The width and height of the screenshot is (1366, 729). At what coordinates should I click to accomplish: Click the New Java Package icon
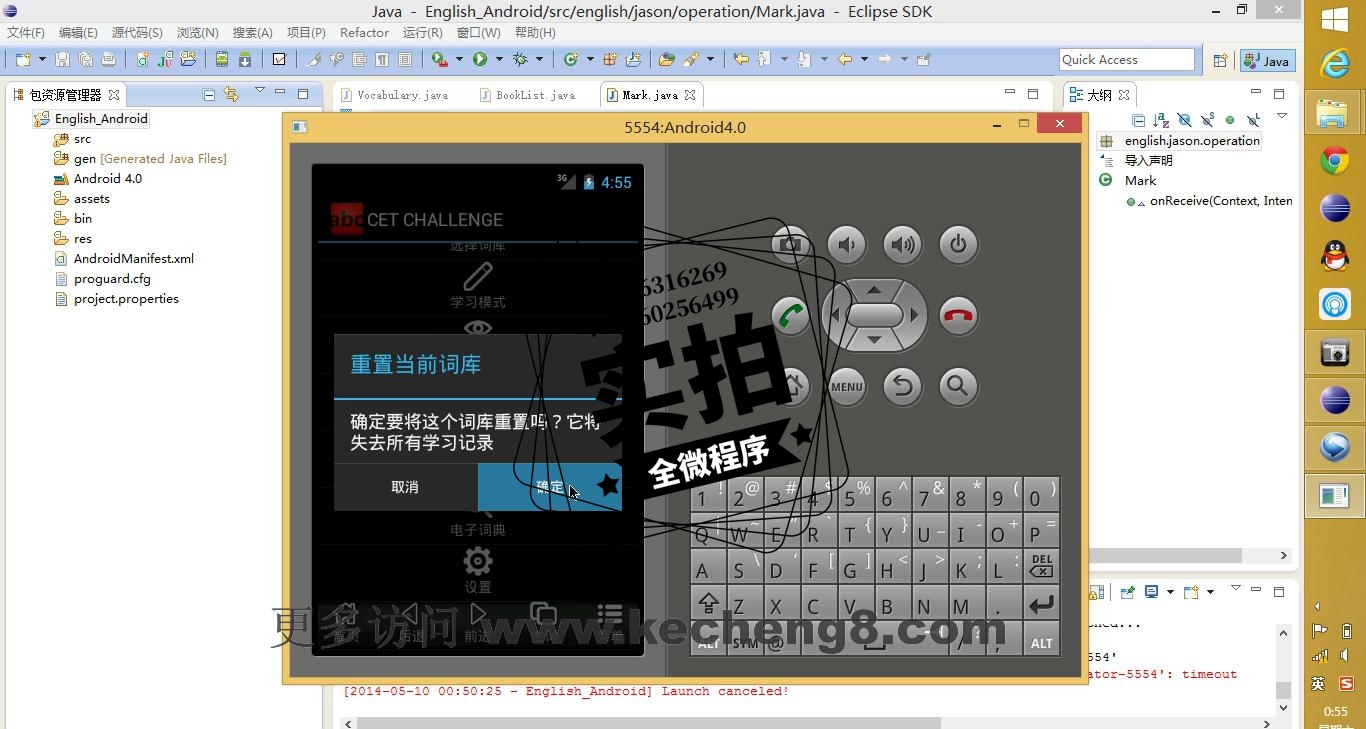611,60
